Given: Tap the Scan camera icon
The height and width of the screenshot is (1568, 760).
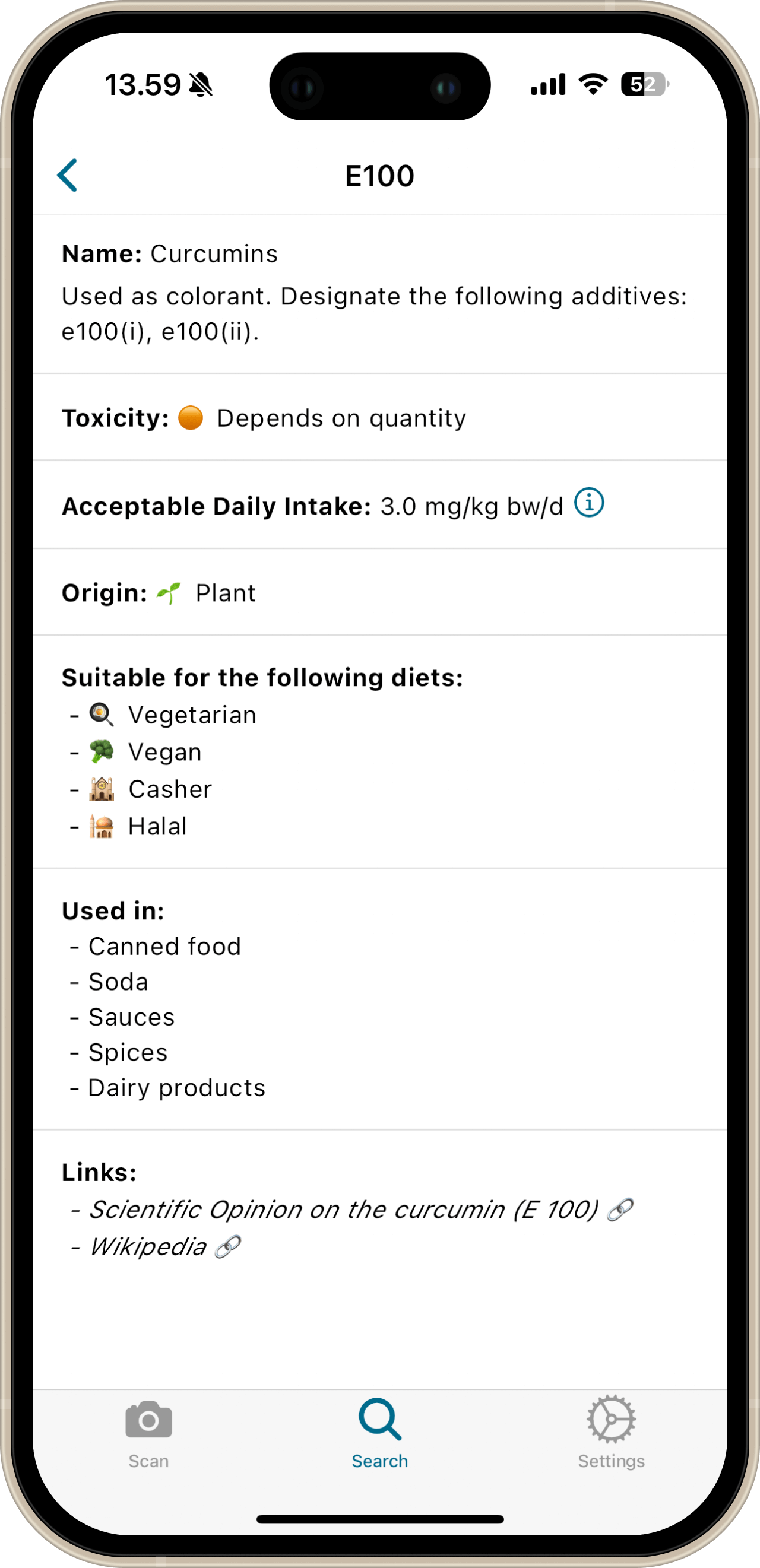Looking at the screenshot, I should pos(148,1419).
